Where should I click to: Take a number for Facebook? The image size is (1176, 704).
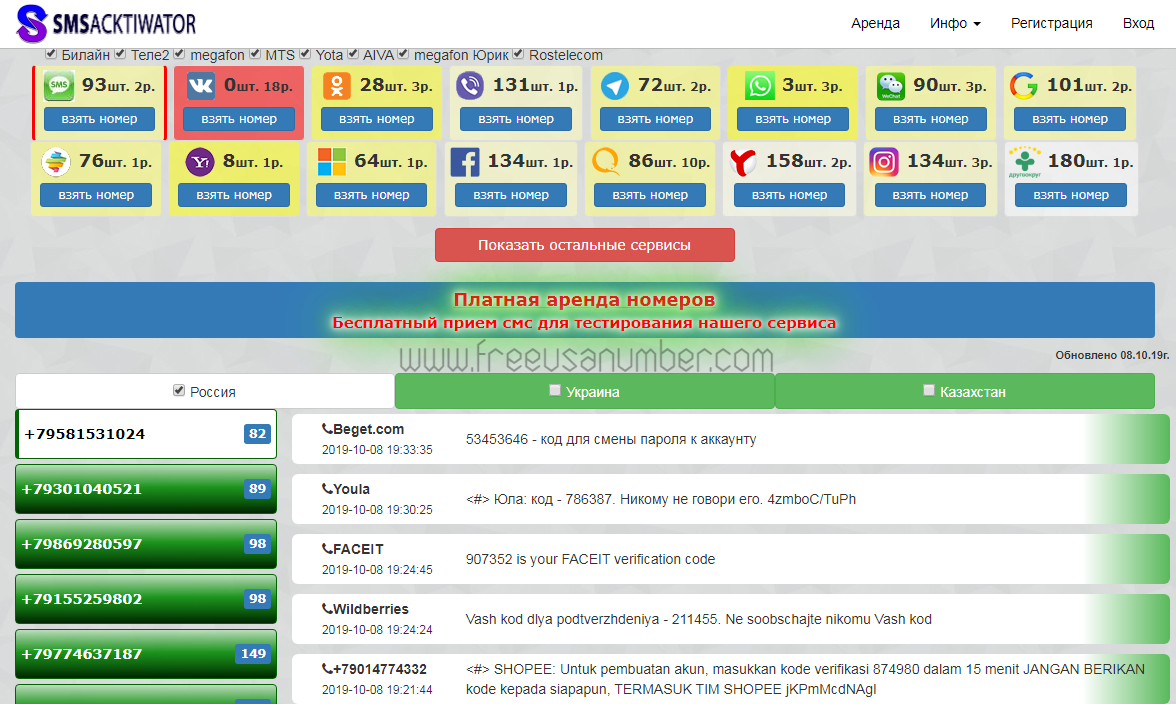click(x=511, y=195)
